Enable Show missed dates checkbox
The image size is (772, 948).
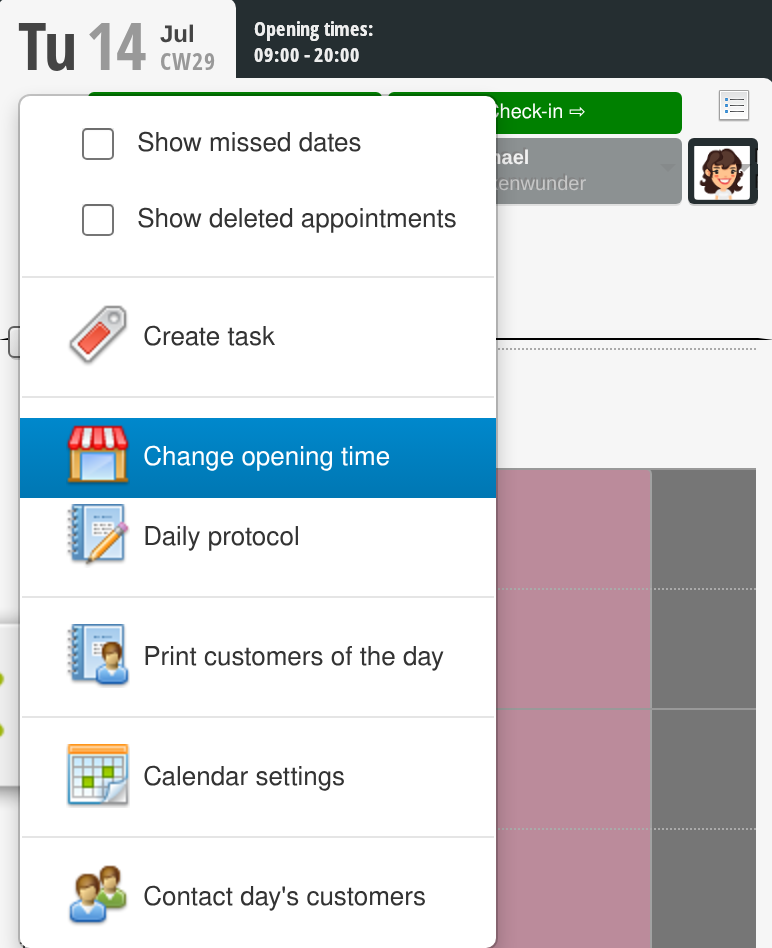click(x=98, y=144)
